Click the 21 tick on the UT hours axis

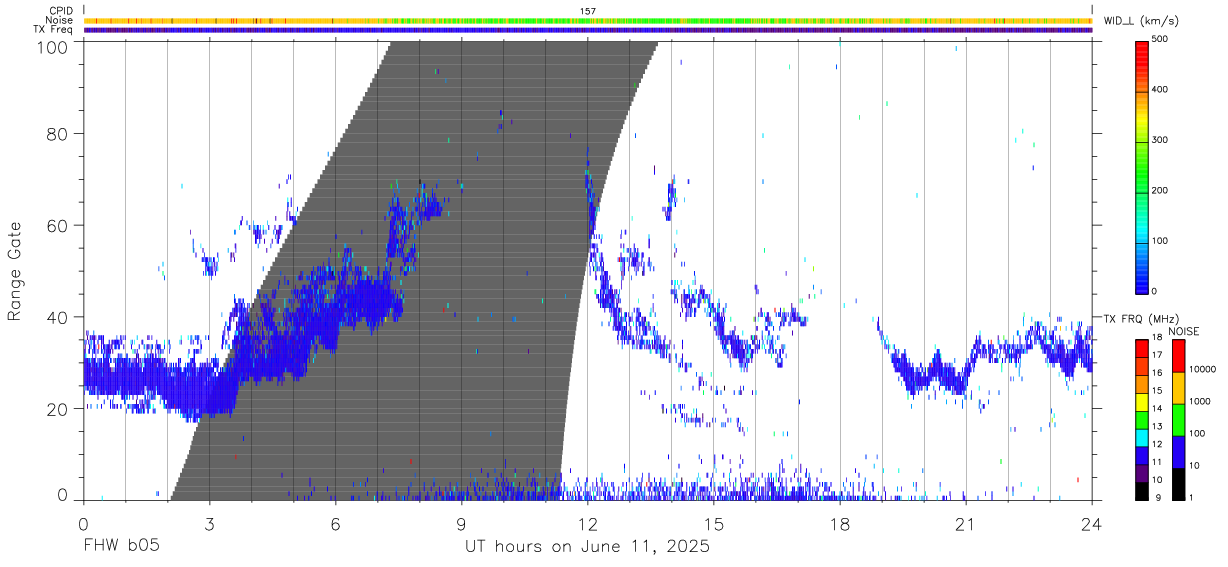click(965, 524)
